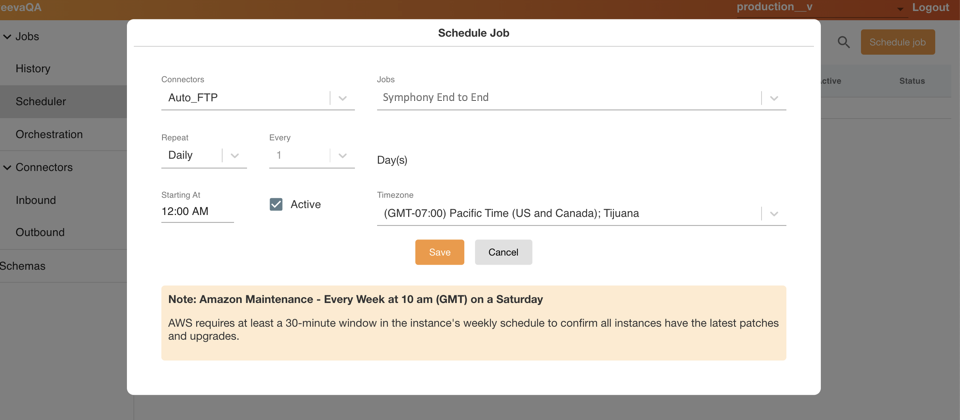Edit the Starting At time field
Viewport: 960px width, 420px height.
pos(197,211)
